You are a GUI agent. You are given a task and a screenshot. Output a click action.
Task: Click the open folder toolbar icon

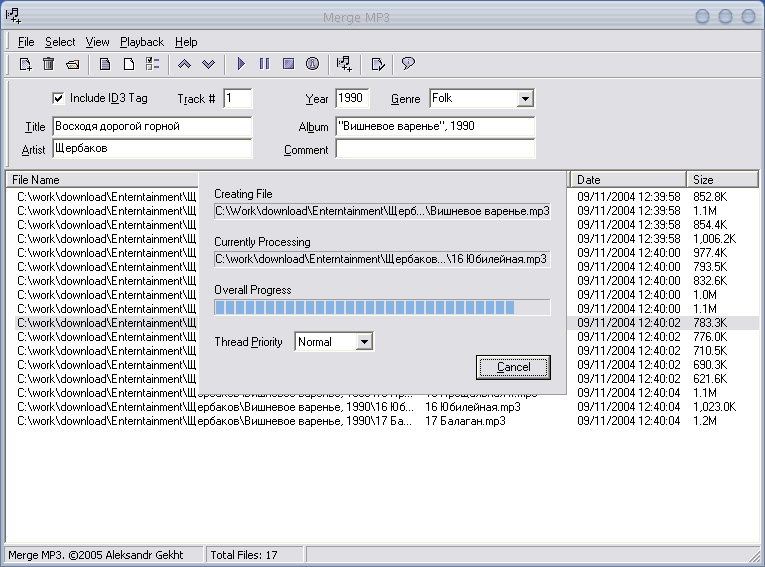point(73,64)
